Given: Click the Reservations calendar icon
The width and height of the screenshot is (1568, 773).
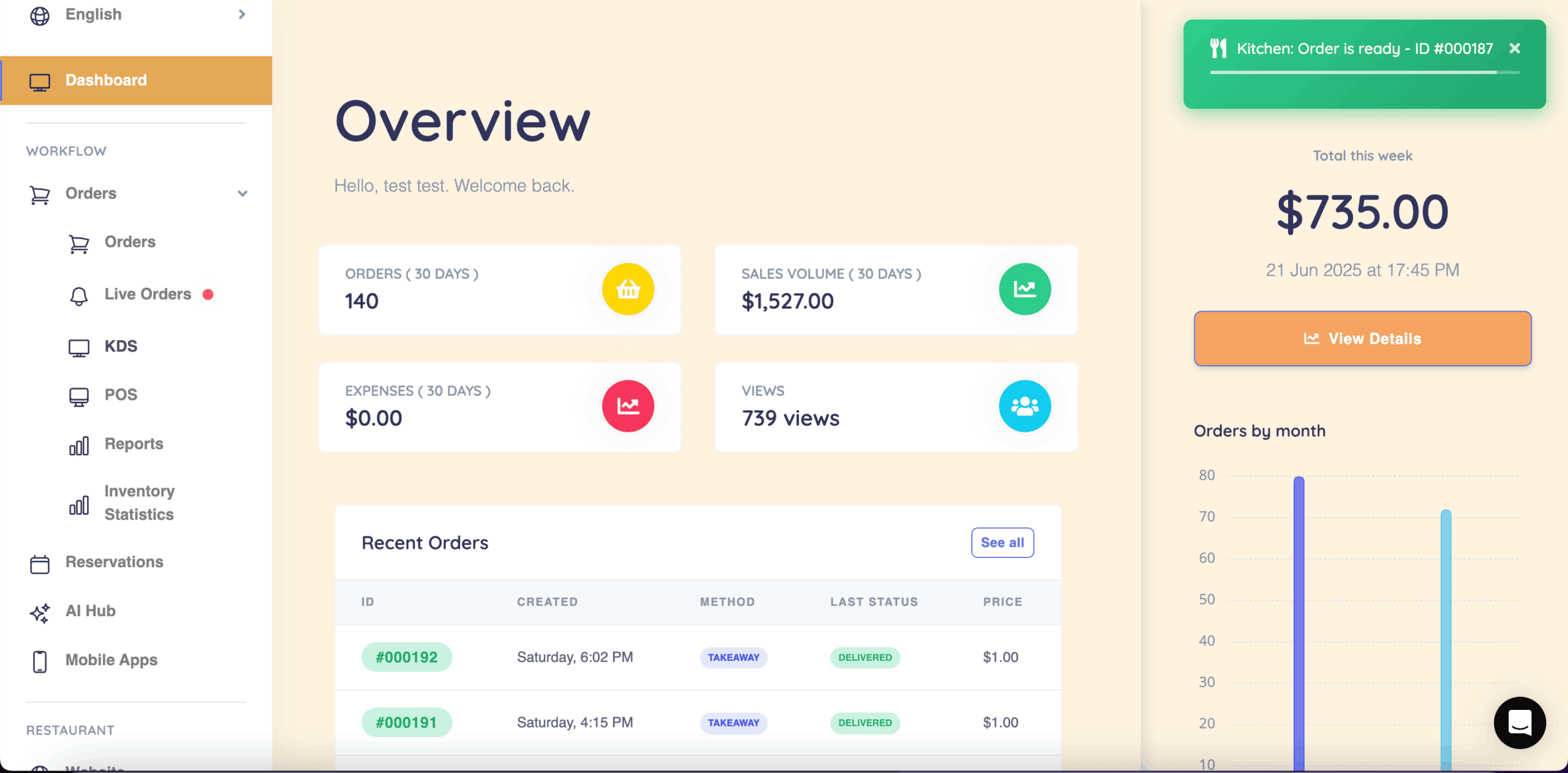Looking at the screenshot, I should pyautogui.click(x=40, y=564).
